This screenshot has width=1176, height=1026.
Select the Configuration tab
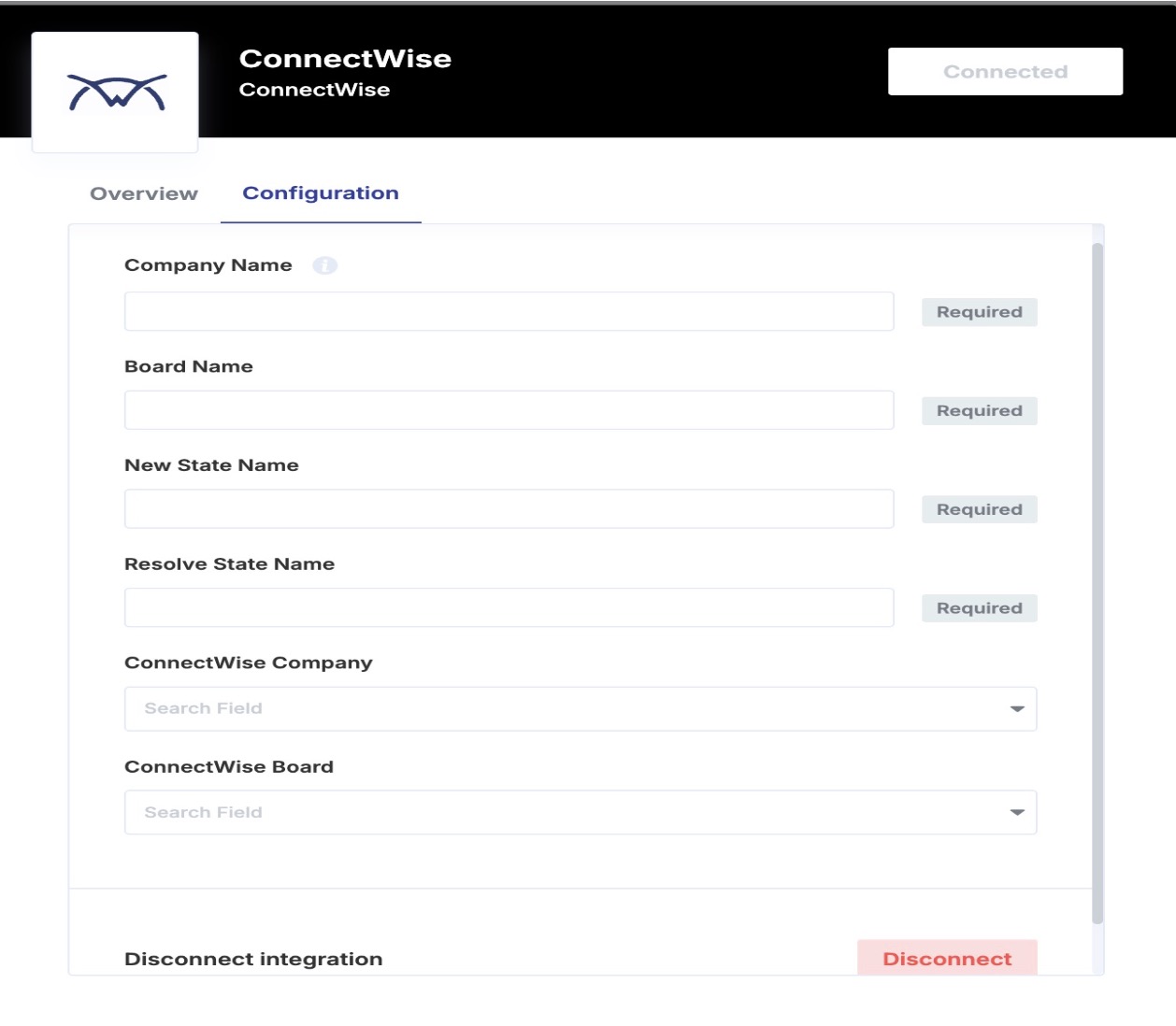tap(320, 192)
